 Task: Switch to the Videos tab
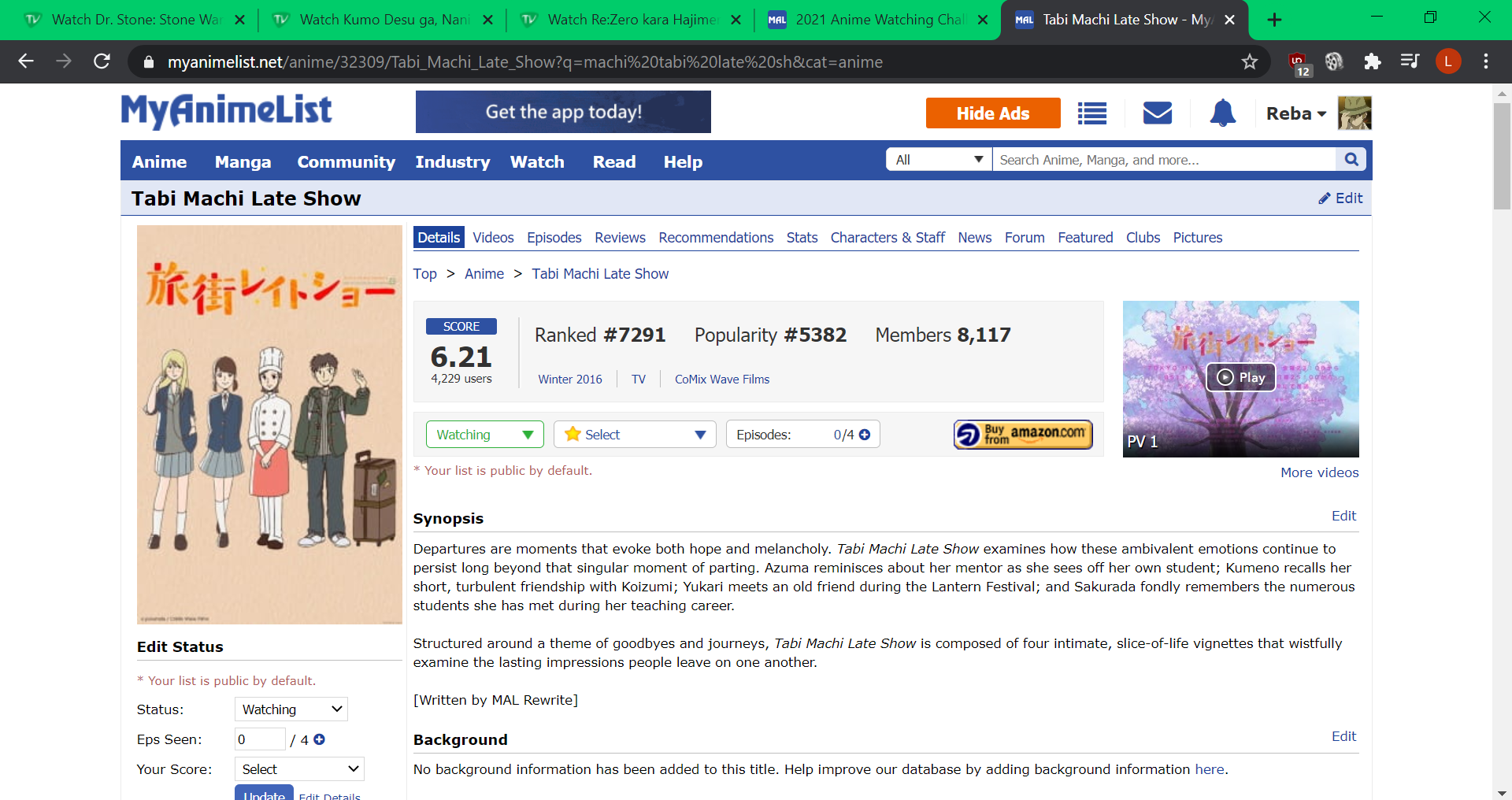(493, 238)
